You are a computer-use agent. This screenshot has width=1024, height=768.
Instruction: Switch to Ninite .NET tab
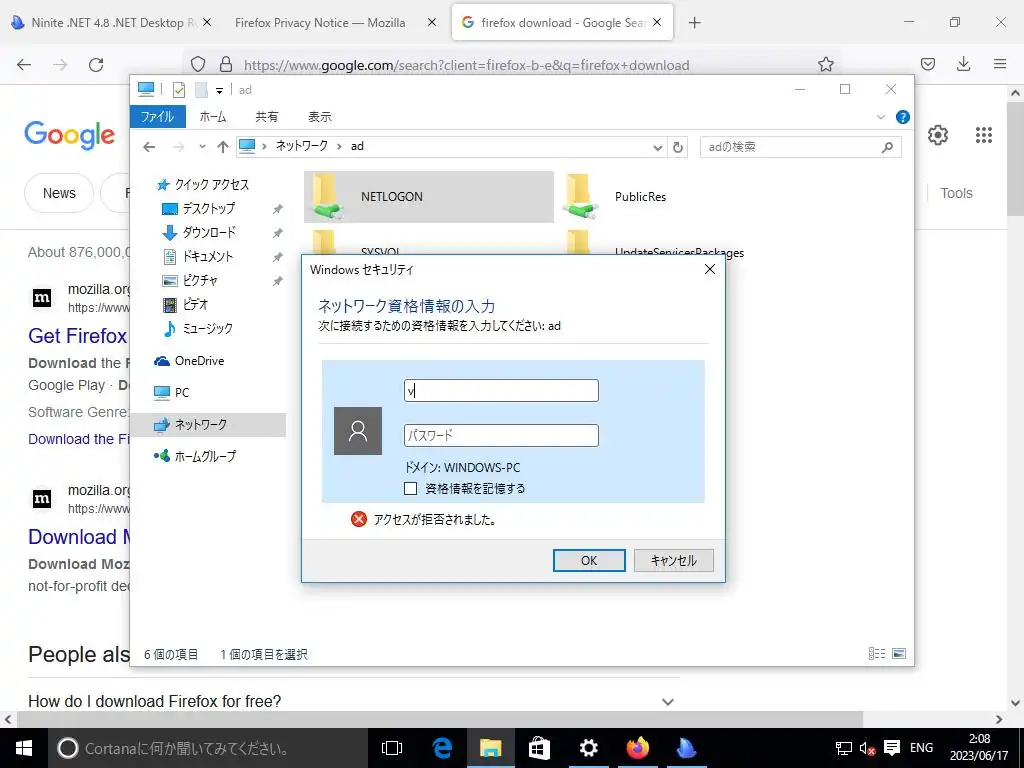[106, 23]
